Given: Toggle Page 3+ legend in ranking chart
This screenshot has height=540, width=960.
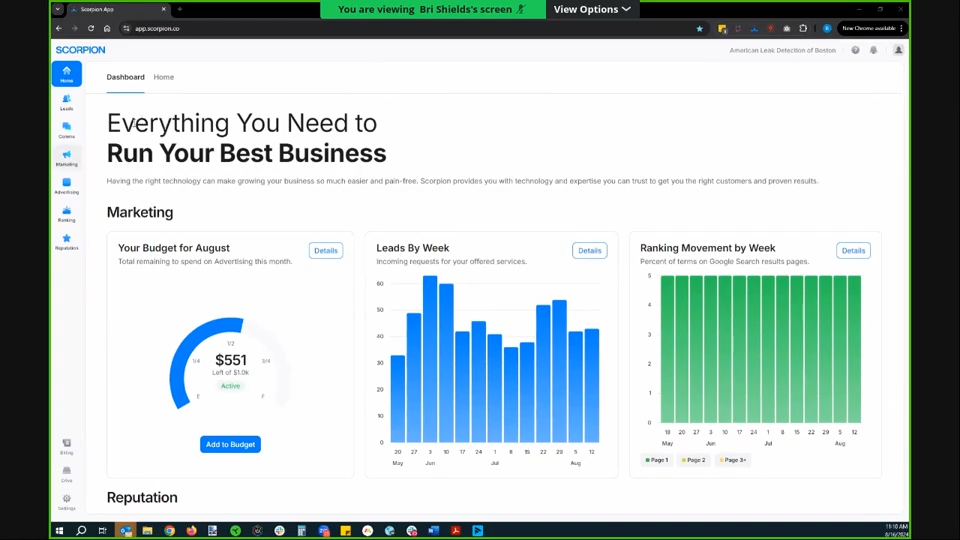Looking at the screenshot, I should 733,460.
